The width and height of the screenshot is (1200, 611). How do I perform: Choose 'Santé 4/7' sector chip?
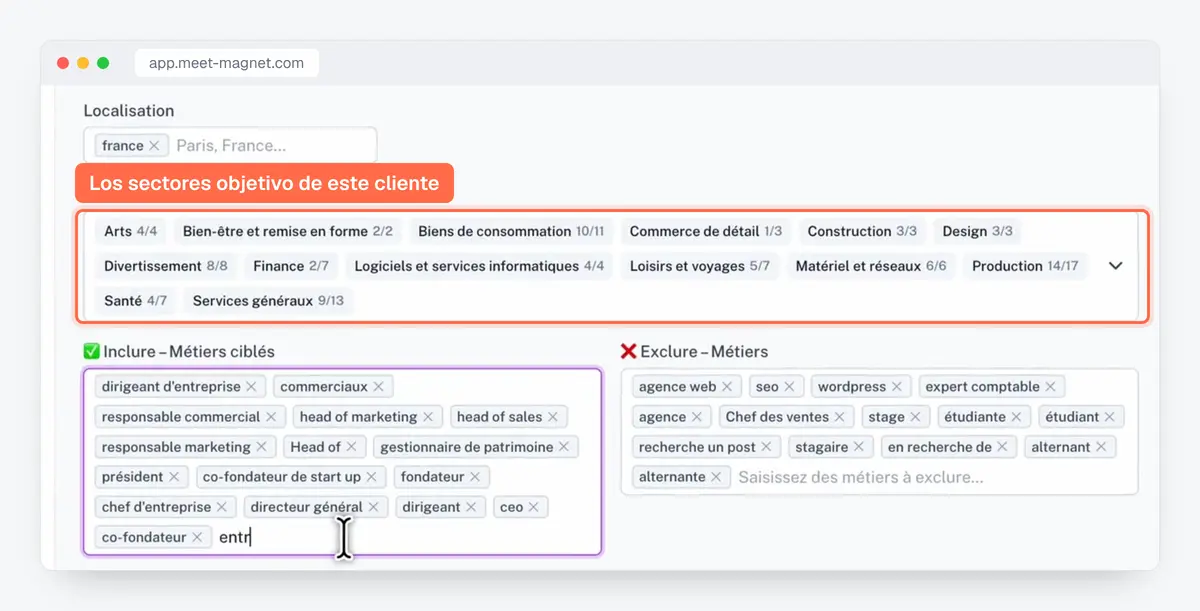pyautogui.click(x=136, y=301)
